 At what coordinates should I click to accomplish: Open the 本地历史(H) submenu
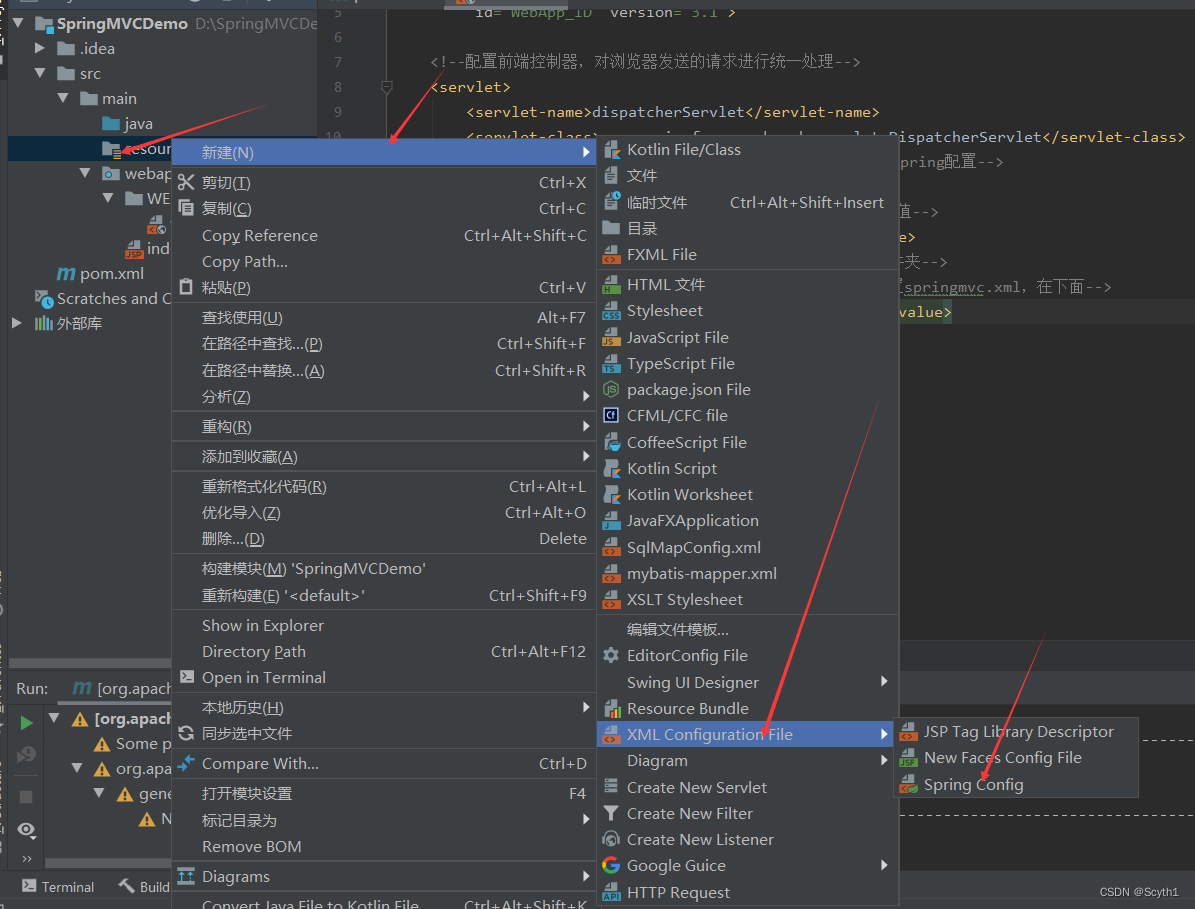383,708
